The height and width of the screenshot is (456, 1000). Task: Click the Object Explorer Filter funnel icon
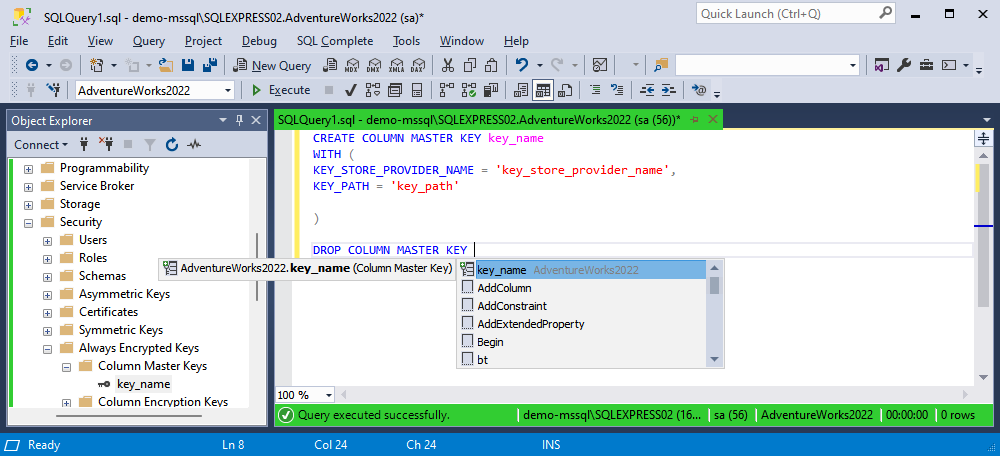tap(149, 145)
